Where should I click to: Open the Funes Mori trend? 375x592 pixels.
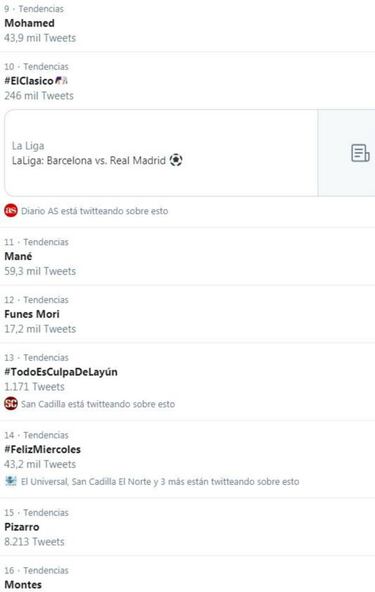point(32,314)
